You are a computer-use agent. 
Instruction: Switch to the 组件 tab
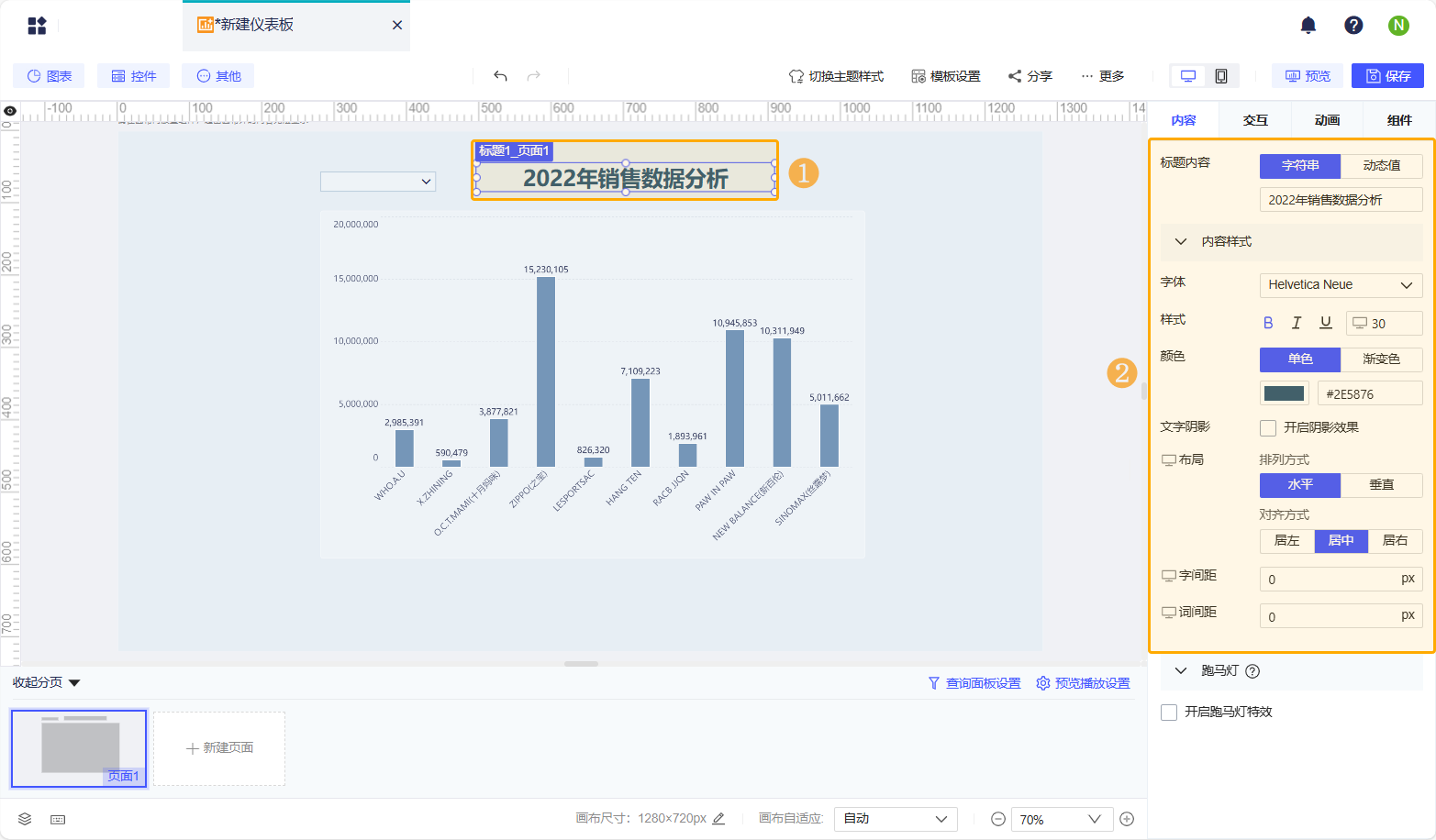tap(1399, 120)
